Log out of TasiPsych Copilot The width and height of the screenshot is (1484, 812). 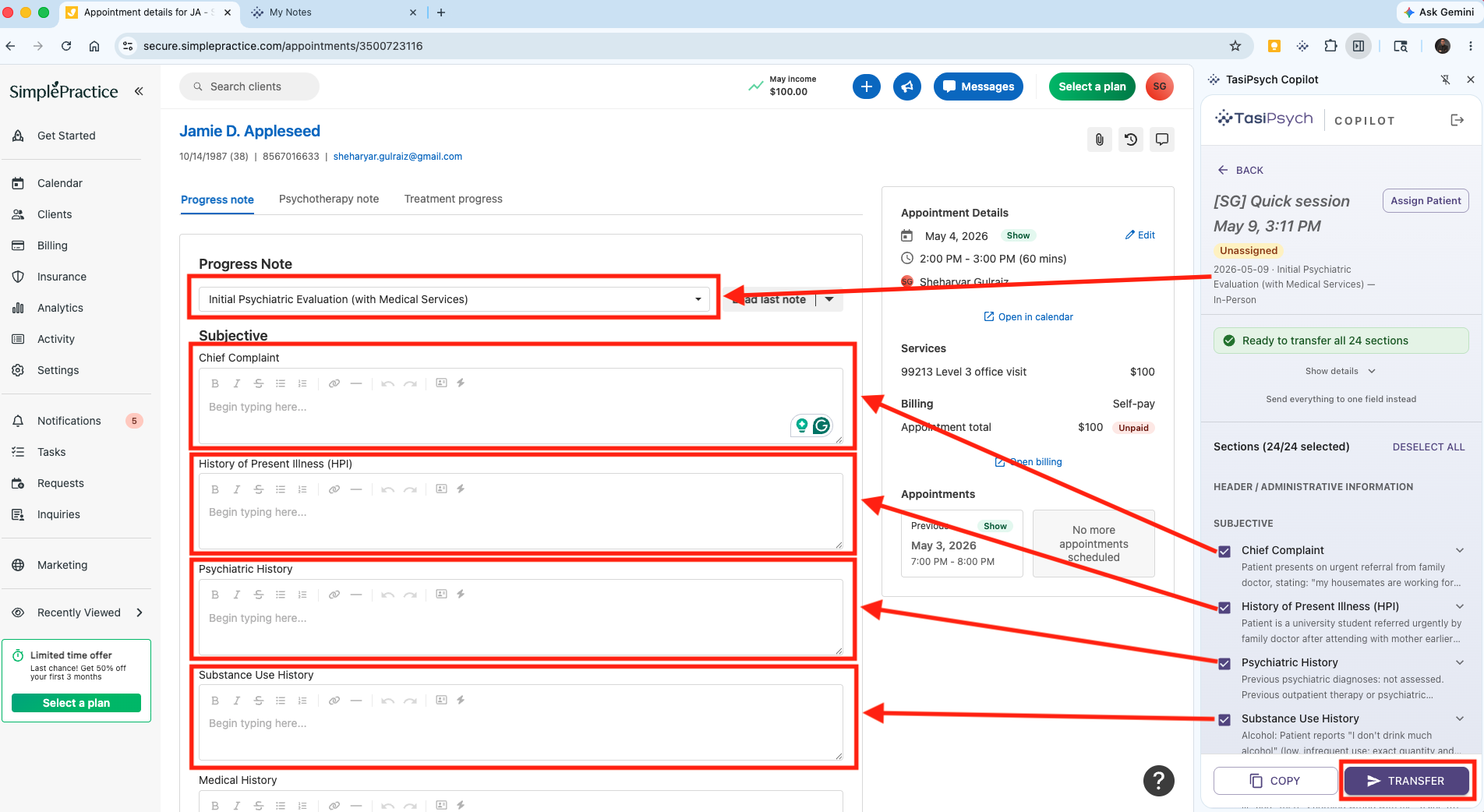pyautogui.click(x=1457, y=120)
